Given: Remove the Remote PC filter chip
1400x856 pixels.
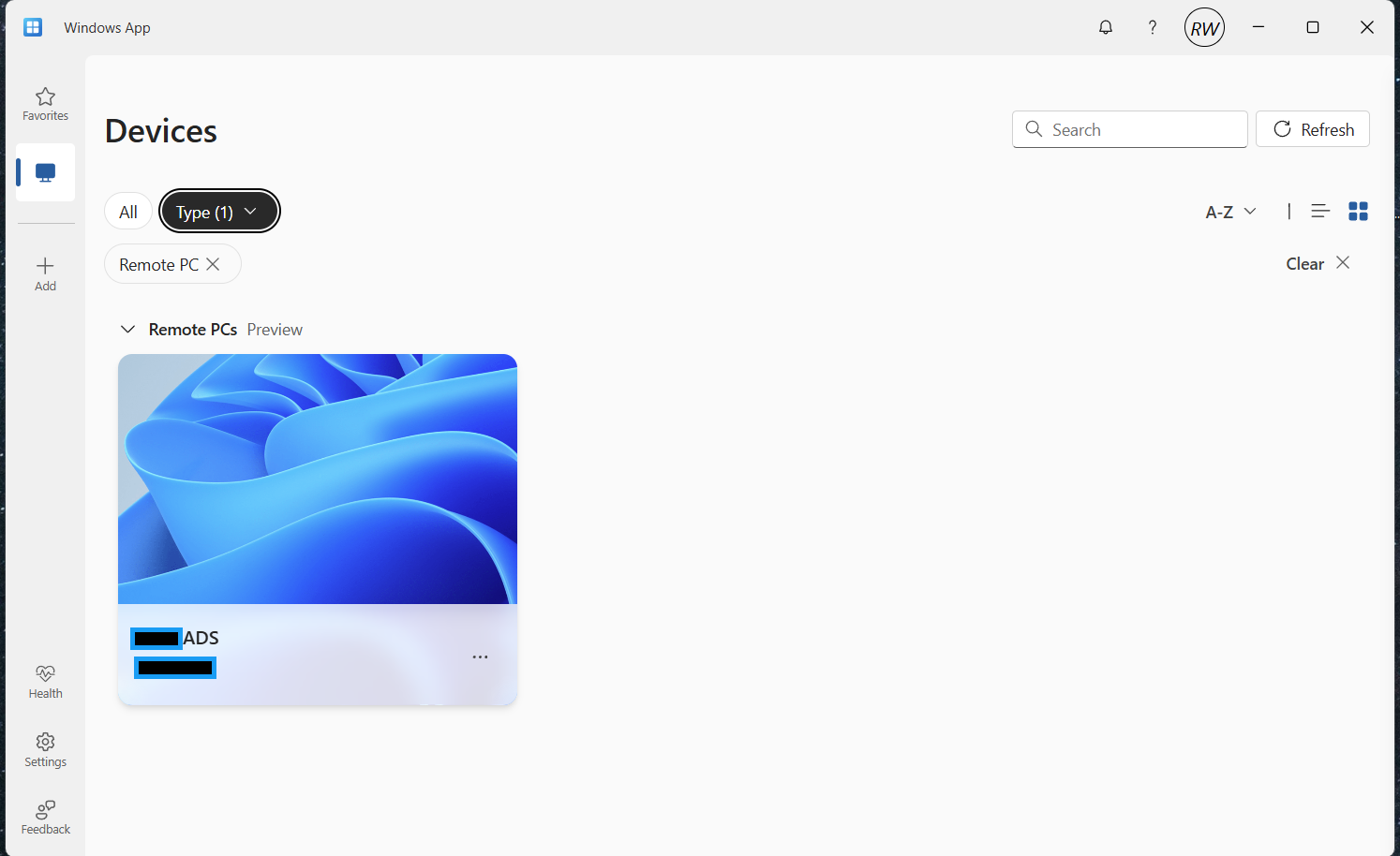Looking at the screenshot, I should 213,264.
